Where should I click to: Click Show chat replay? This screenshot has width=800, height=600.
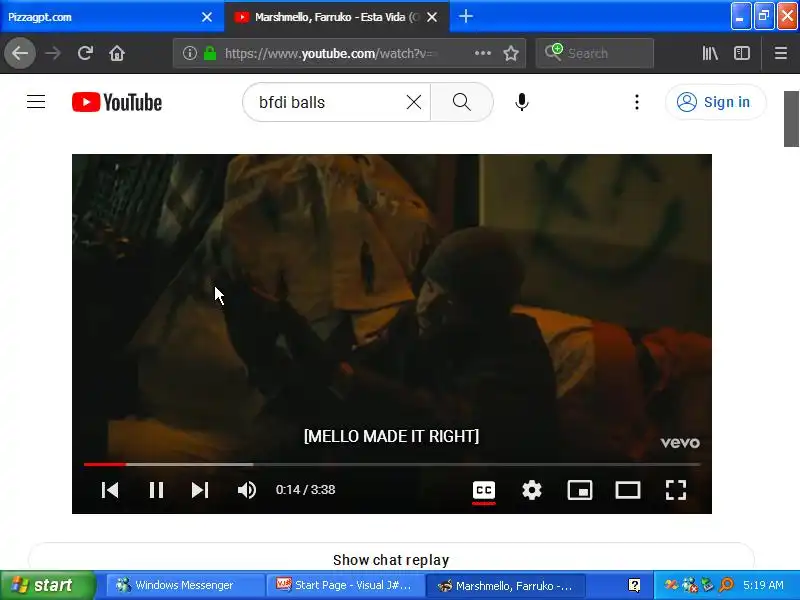coord(391,560)
